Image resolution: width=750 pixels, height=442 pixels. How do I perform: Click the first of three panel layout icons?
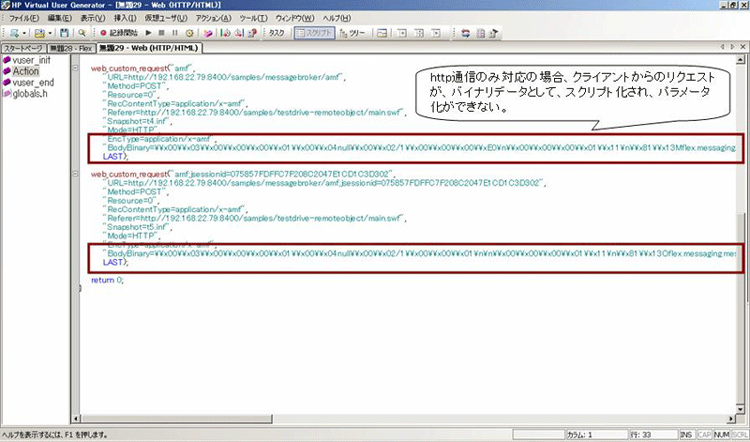[402, 33]
